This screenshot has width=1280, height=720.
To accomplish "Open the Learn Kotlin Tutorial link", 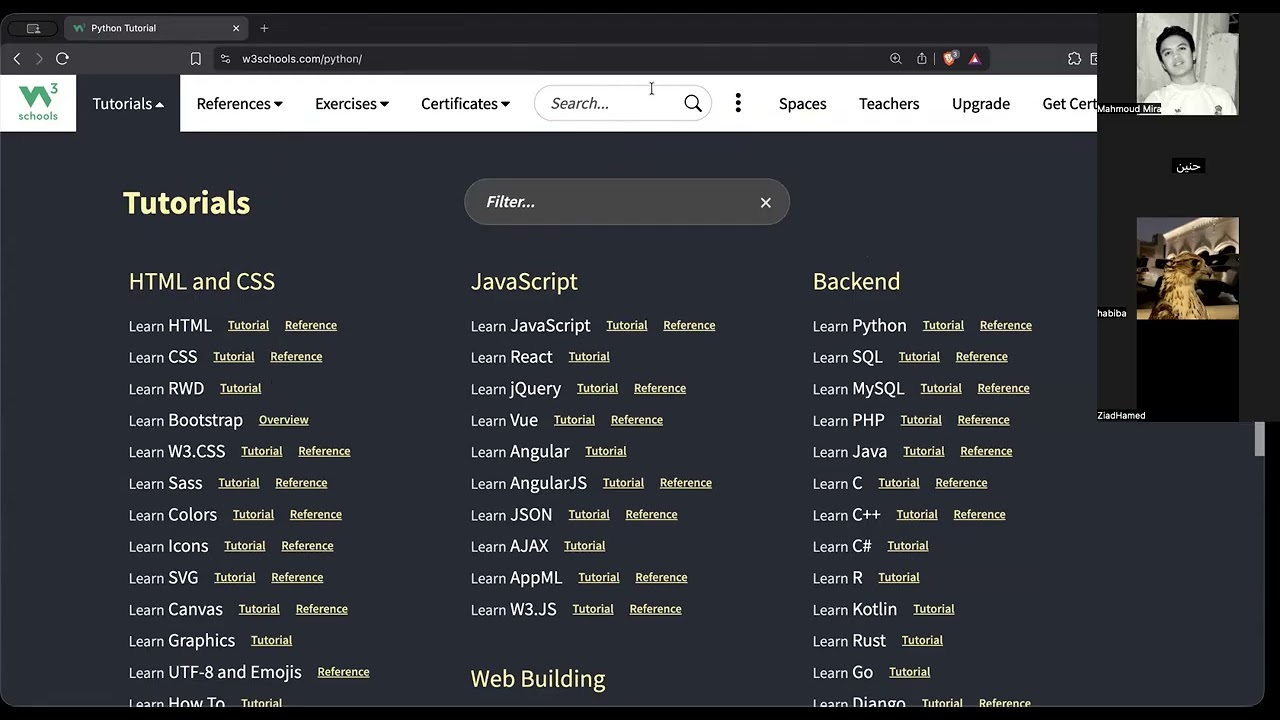I will coord(934,609).
